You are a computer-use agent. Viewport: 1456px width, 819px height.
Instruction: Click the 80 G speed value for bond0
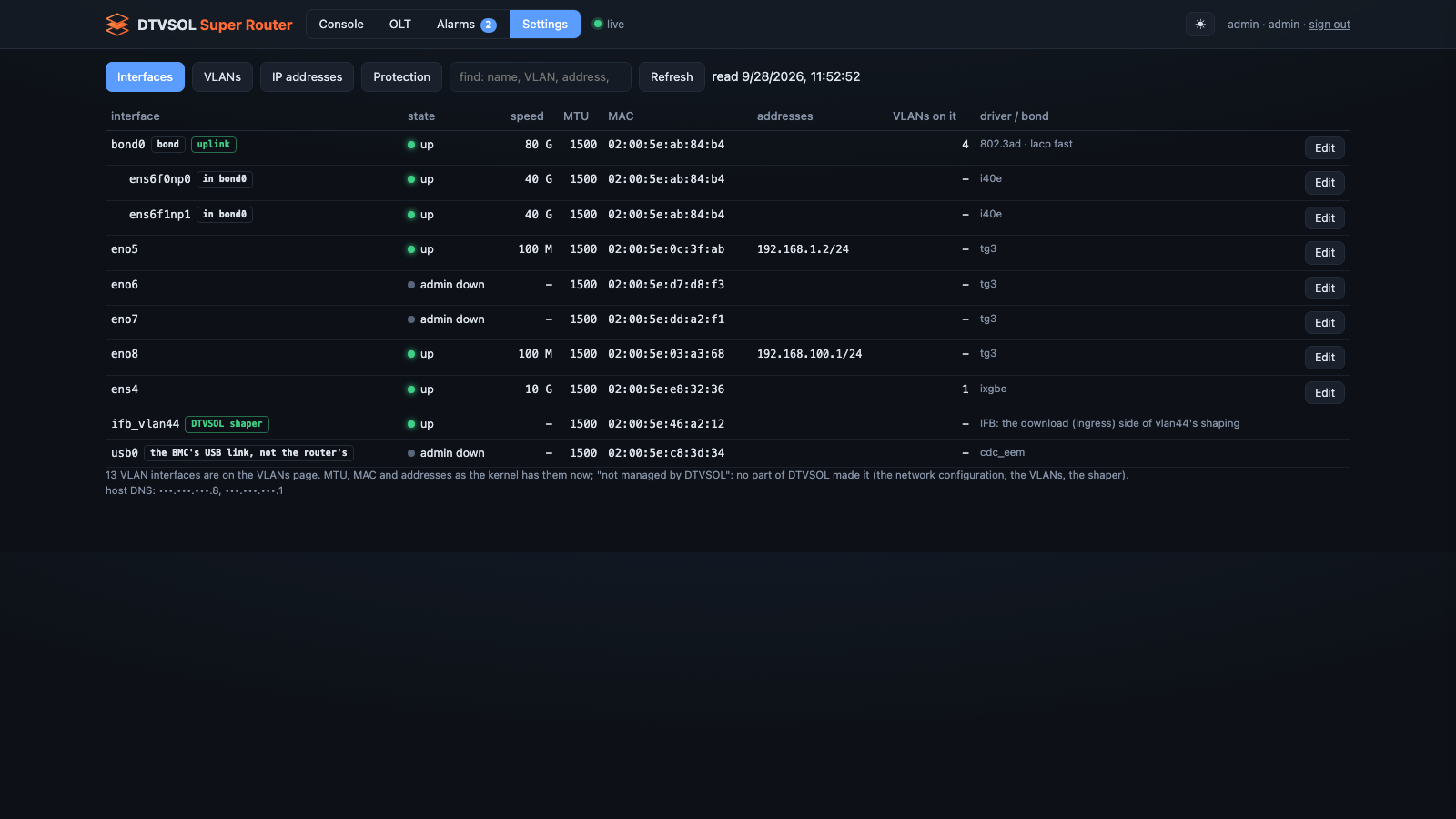[x=539, y=145]
